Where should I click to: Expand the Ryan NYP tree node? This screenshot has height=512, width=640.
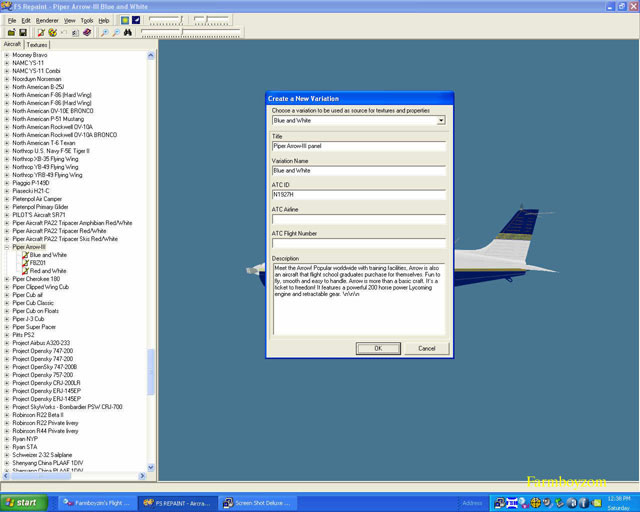pyautogui.click(x=7, y=439)
